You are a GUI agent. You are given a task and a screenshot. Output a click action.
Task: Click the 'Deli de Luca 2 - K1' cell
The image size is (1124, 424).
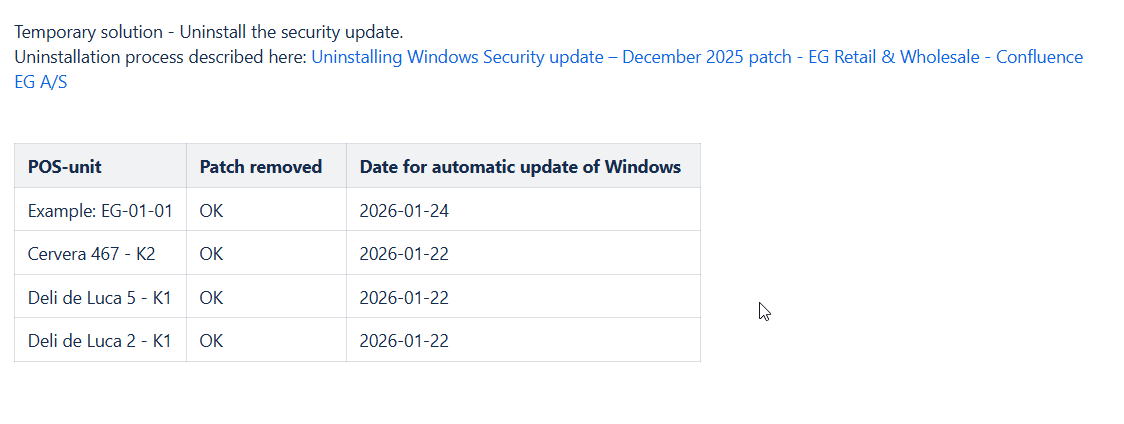pyautogui.click(x=100, y=341)
